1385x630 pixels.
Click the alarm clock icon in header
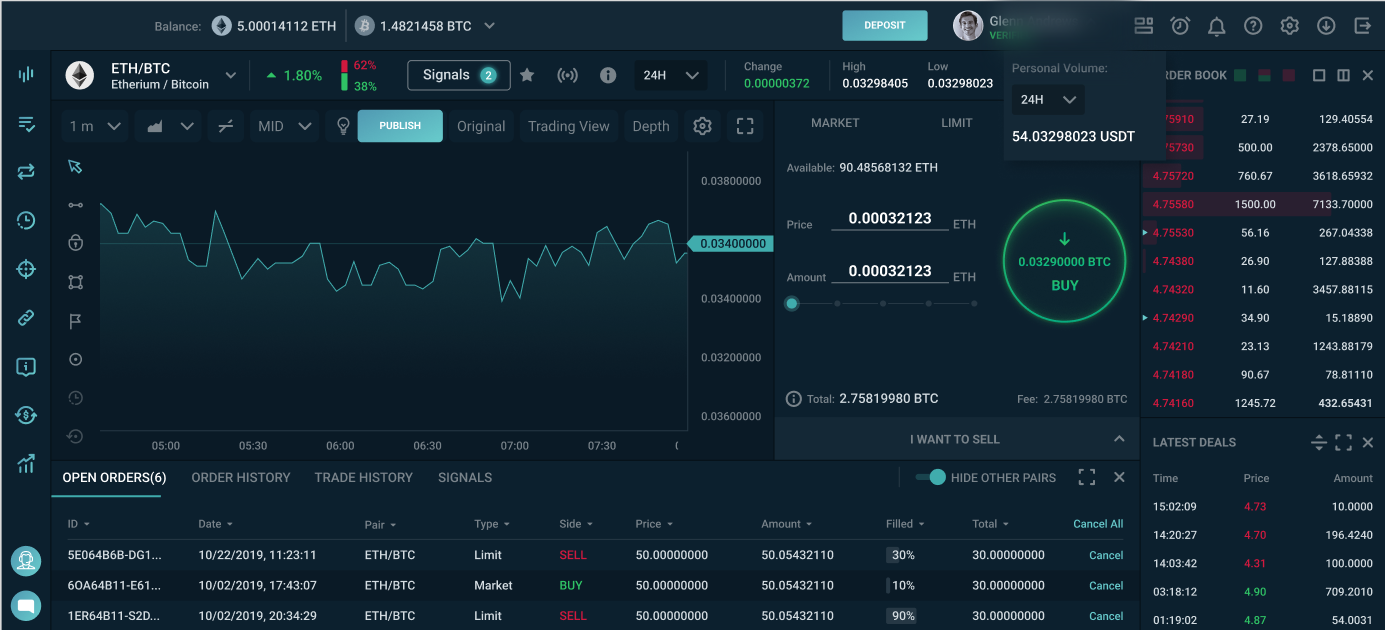click(1180, 26)
